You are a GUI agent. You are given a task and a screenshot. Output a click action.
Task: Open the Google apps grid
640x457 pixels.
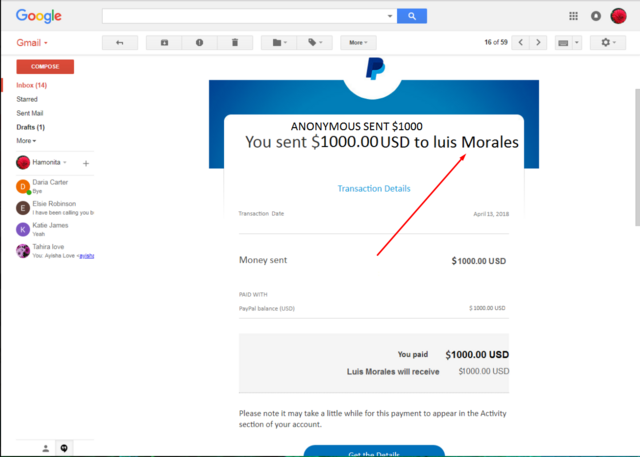573,16
